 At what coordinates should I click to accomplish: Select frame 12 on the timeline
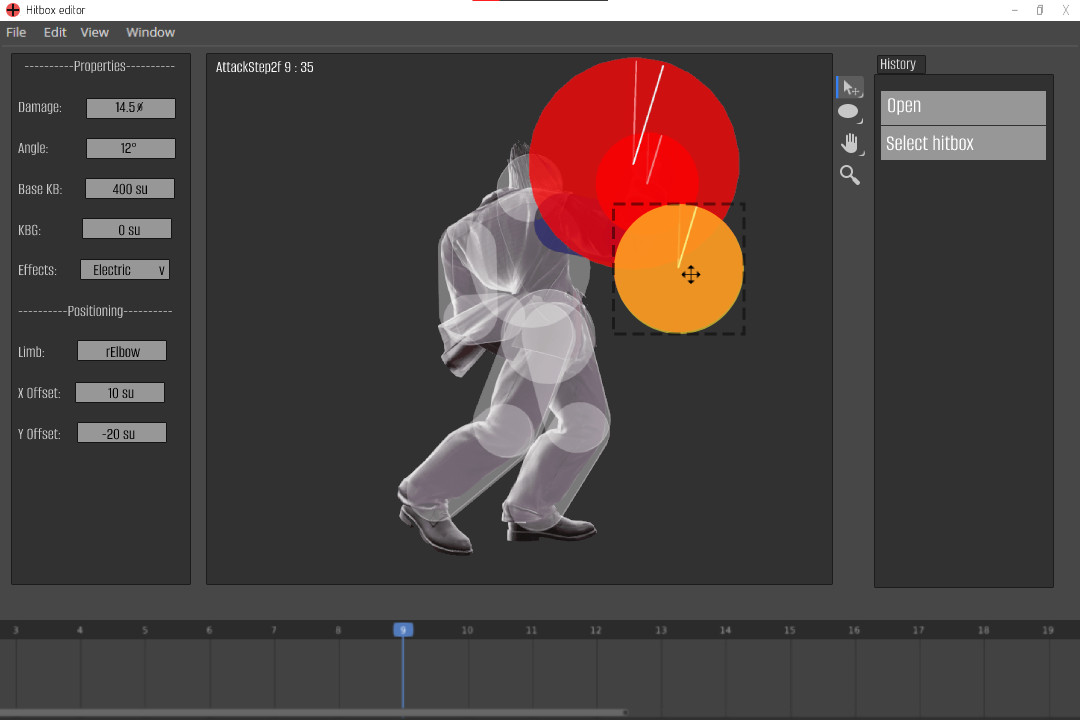pyautogui.click(x=595, y=630)
